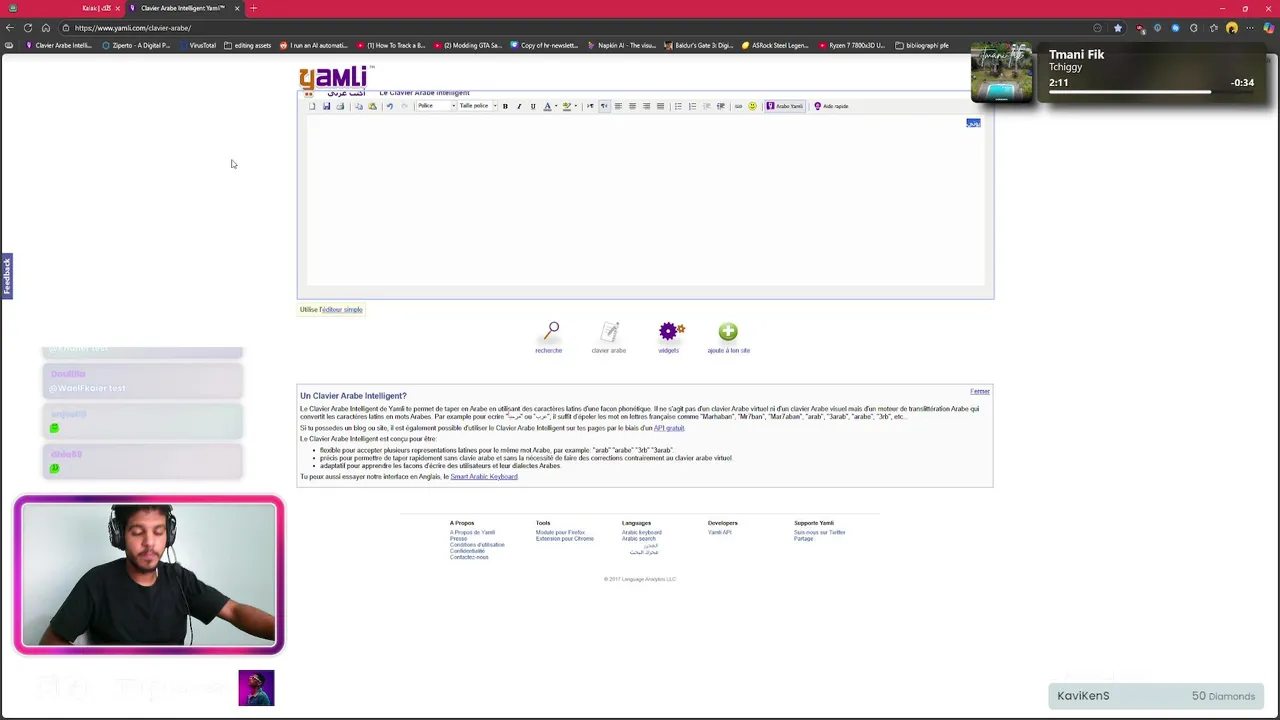
Task: Open 'VirusTotal' bookmark
Action: coord(197,45)
